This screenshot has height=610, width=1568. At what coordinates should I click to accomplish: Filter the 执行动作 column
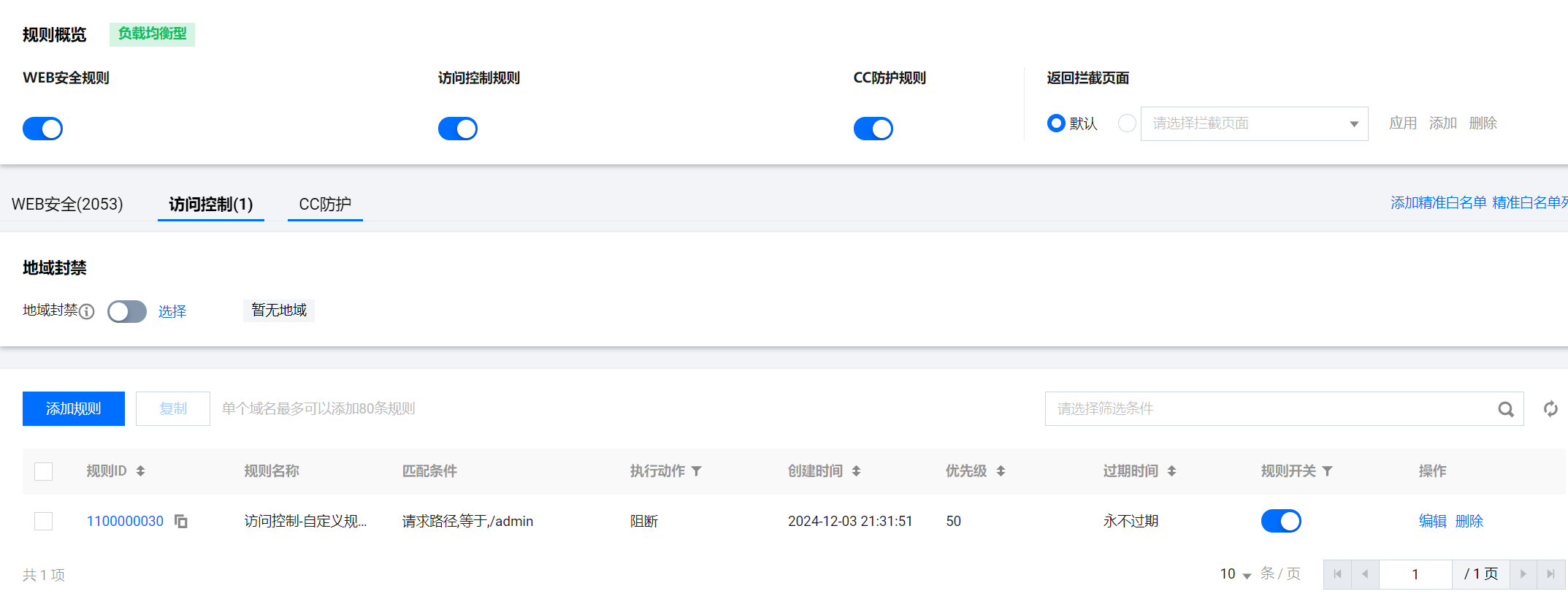tap(697, 471)
